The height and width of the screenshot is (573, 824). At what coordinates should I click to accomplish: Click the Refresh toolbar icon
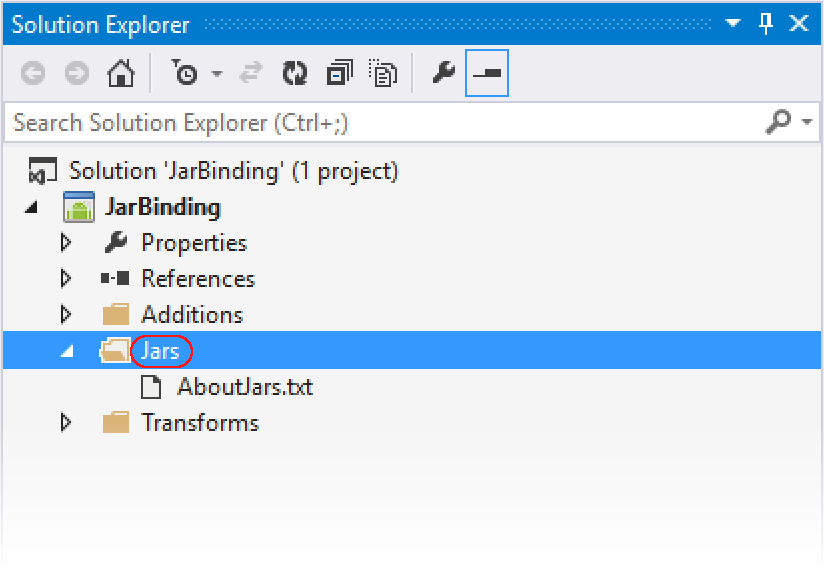(x=295, y=73)
